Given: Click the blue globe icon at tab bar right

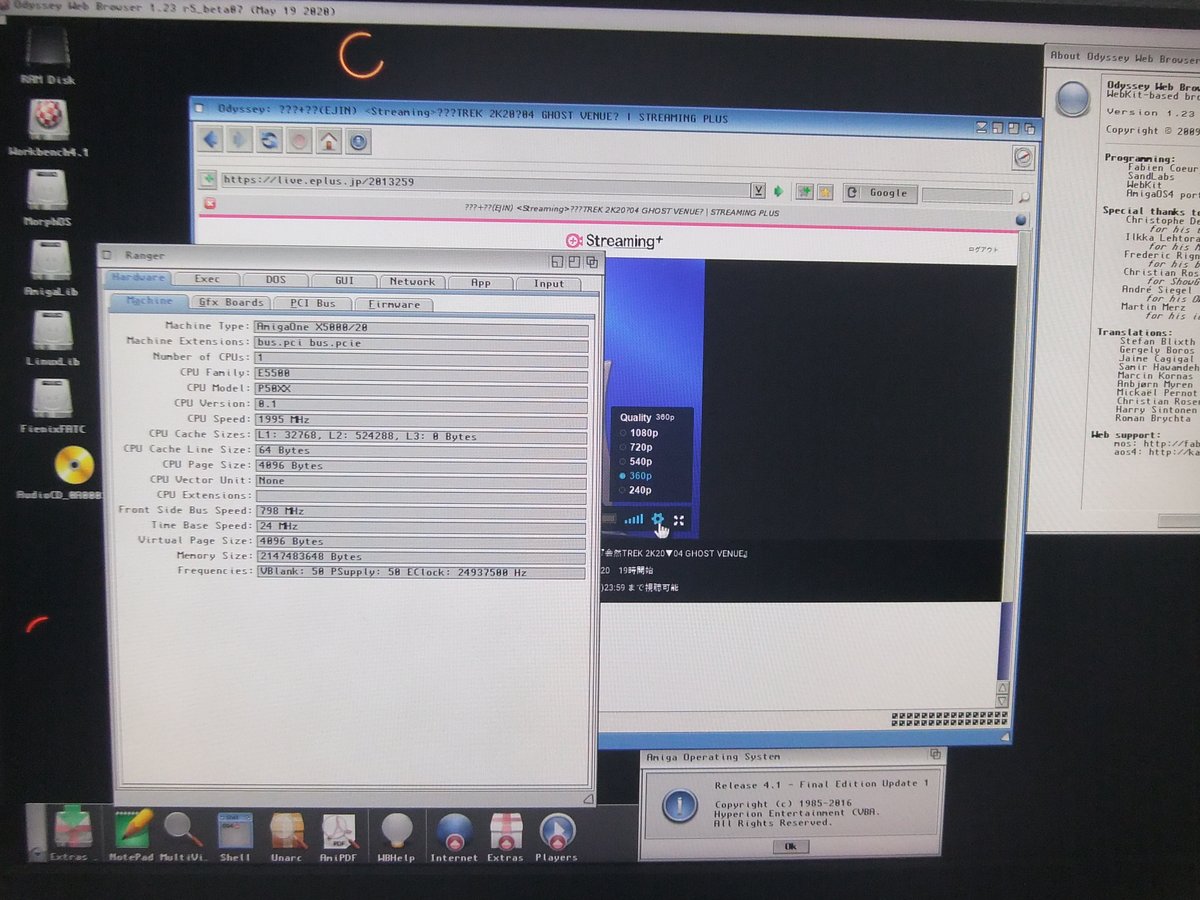Looking at the screenshot, I should point(1021,220).
